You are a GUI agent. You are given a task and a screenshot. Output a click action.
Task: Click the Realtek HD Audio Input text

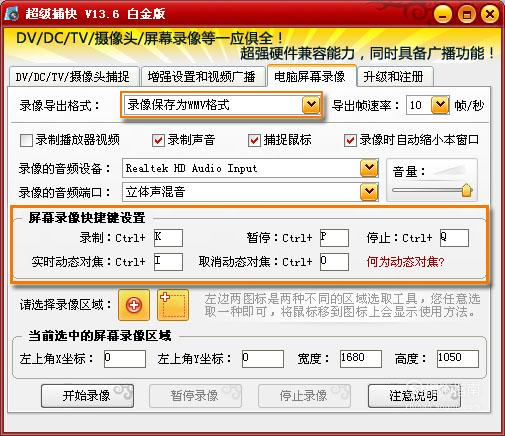click(x=191, y=168)
